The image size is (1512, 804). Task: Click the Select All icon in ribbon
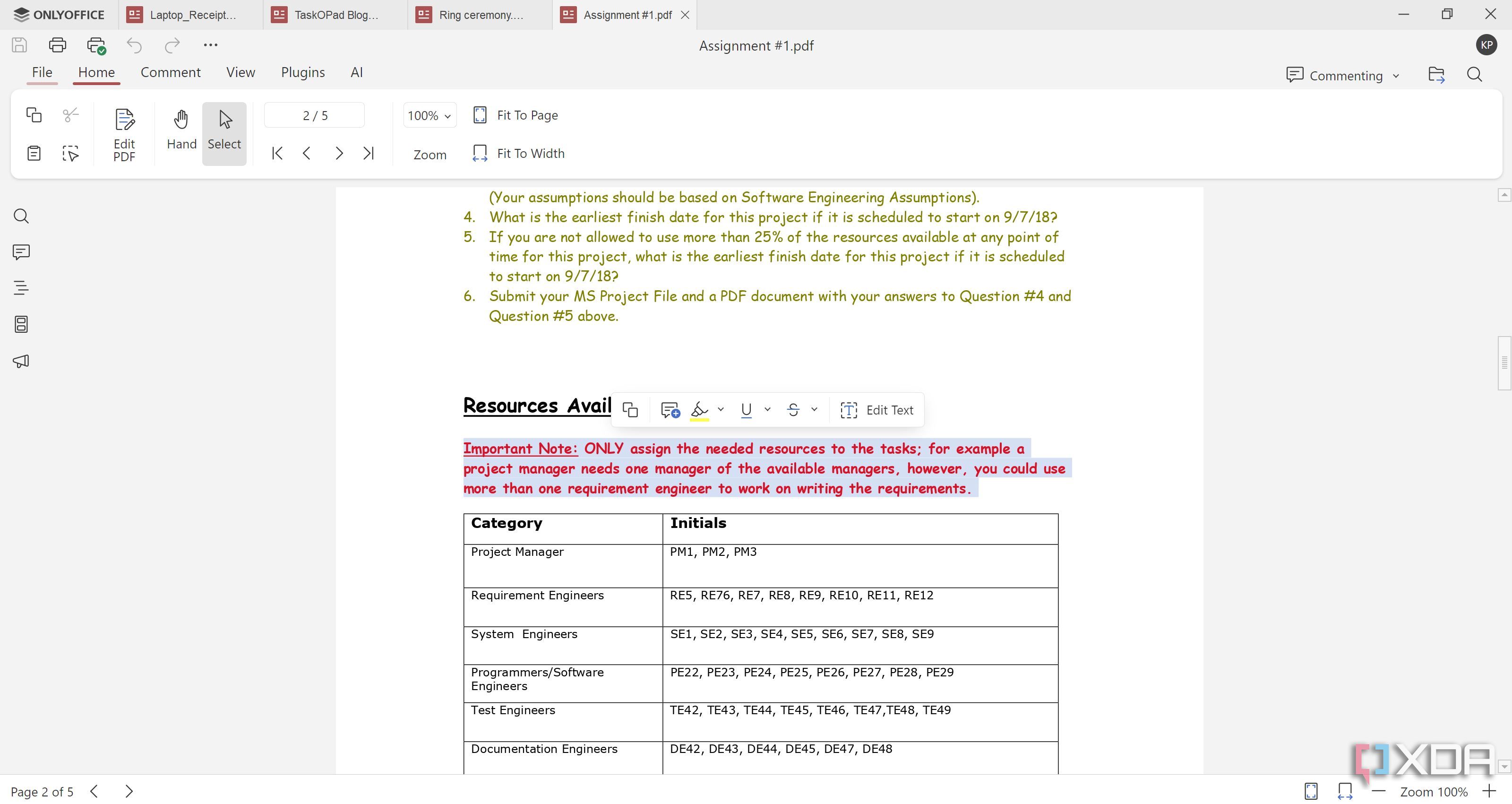click(x=70, y=153)
